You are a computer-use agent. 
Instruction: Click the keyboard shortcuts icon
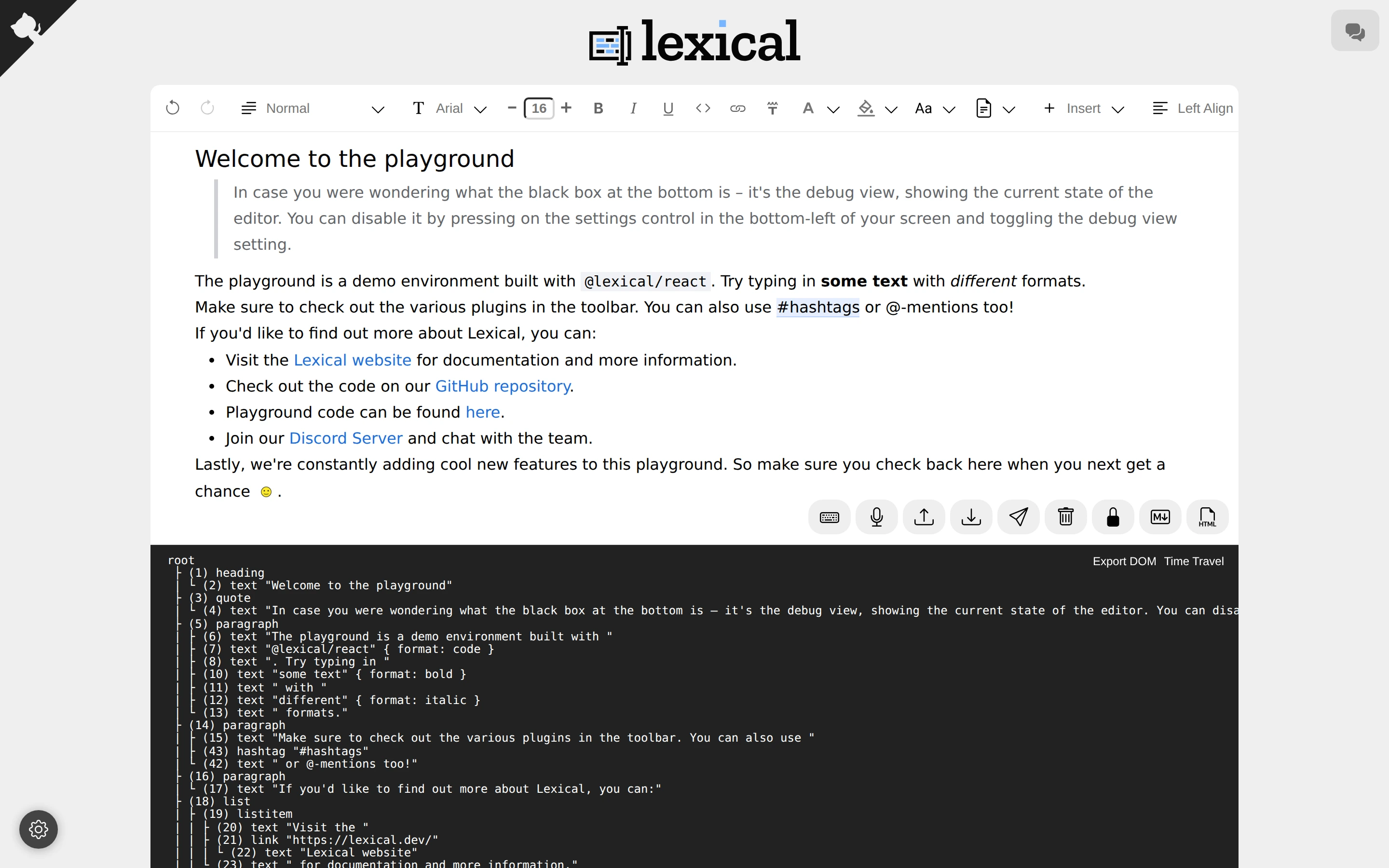point(830,517)
